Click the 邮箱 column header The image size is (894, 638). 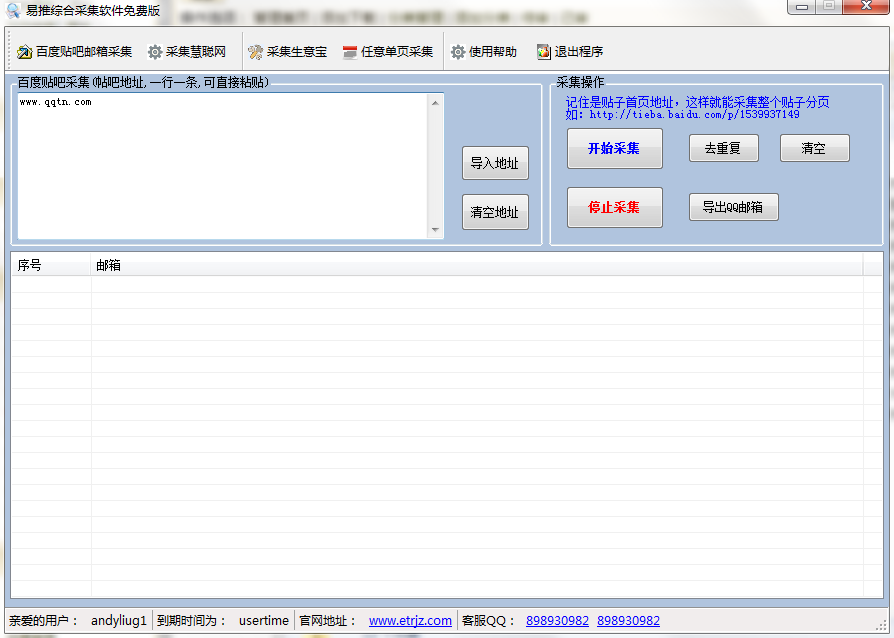(108, 265)
